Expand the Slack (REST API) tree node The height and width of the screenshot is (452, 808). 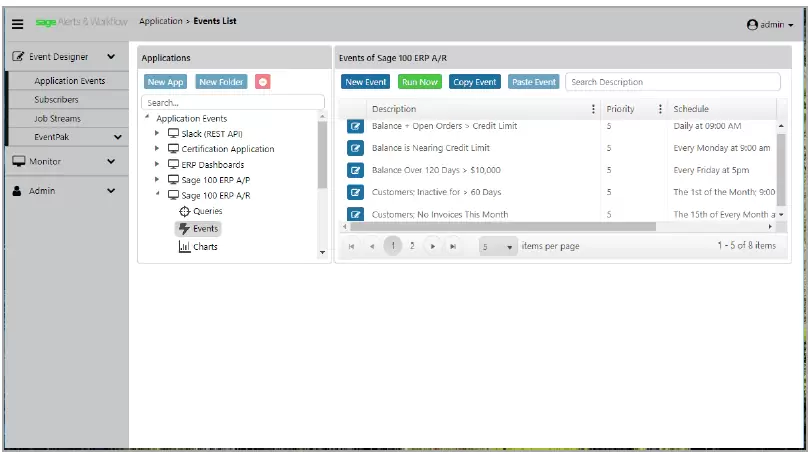157,134
